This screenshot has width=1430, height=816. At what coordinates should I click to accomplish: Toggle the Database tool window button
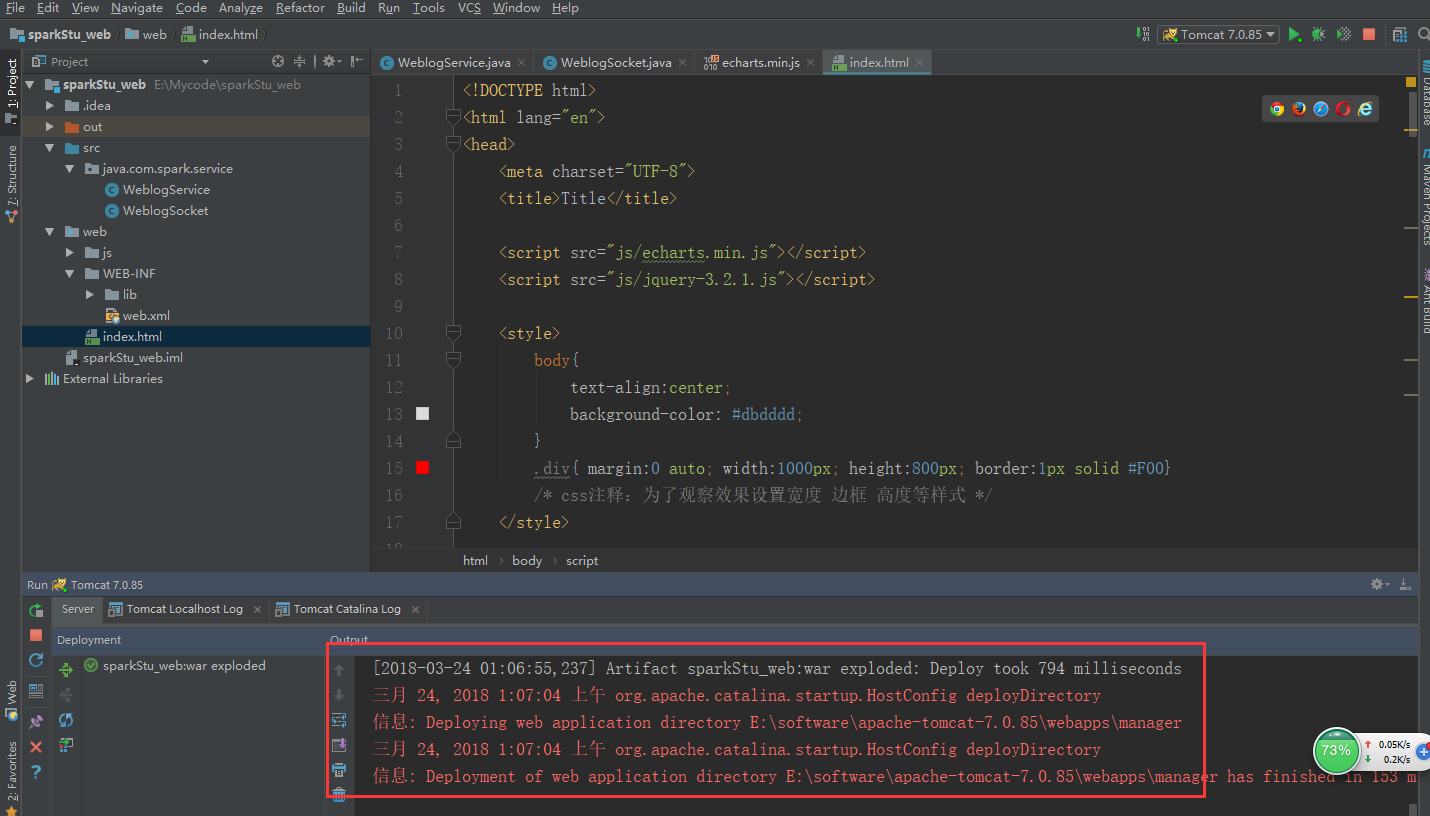click(1424, 95)
